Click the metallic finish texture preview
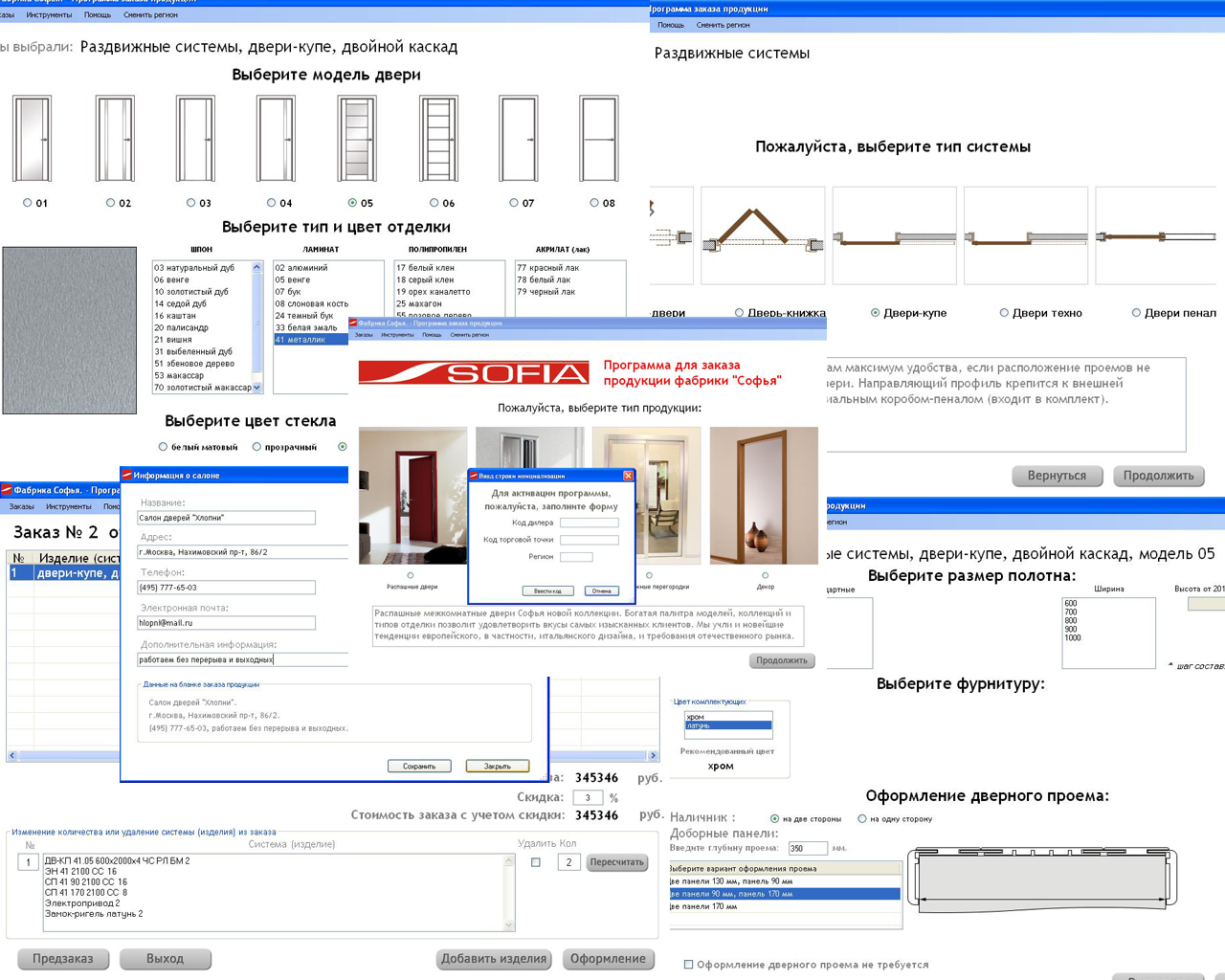The width and height of the screenshot is (1225, 980). (x=69, y=330)
